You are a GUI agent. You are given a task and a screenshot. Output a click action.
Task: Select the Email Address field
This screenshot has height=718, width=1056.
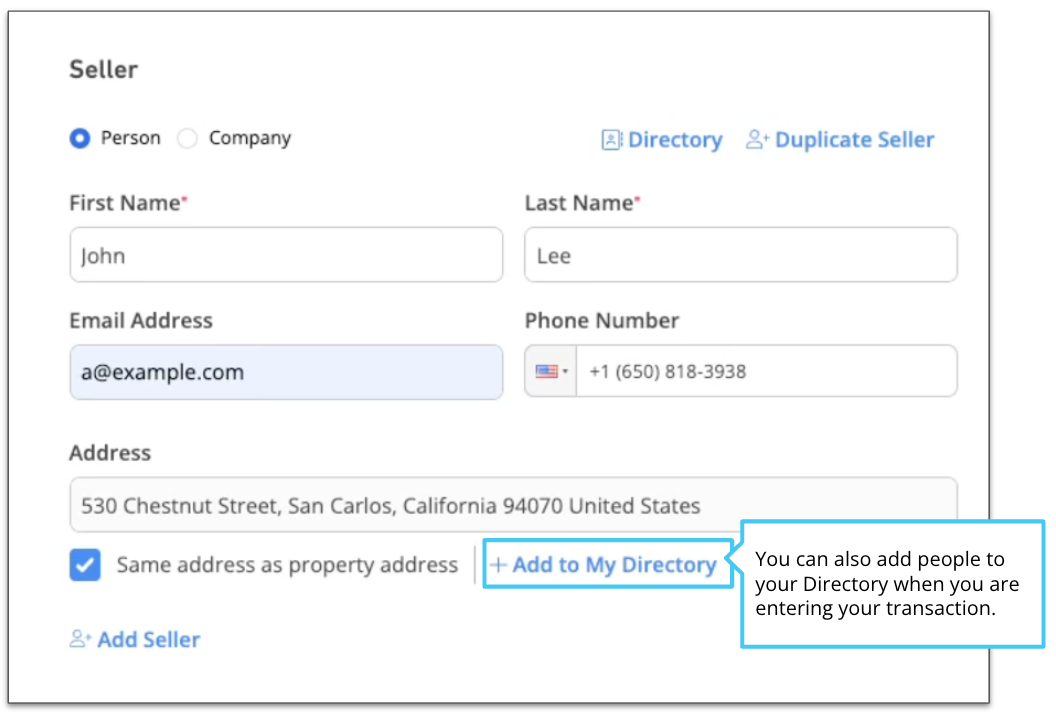(x=285, y=371)
